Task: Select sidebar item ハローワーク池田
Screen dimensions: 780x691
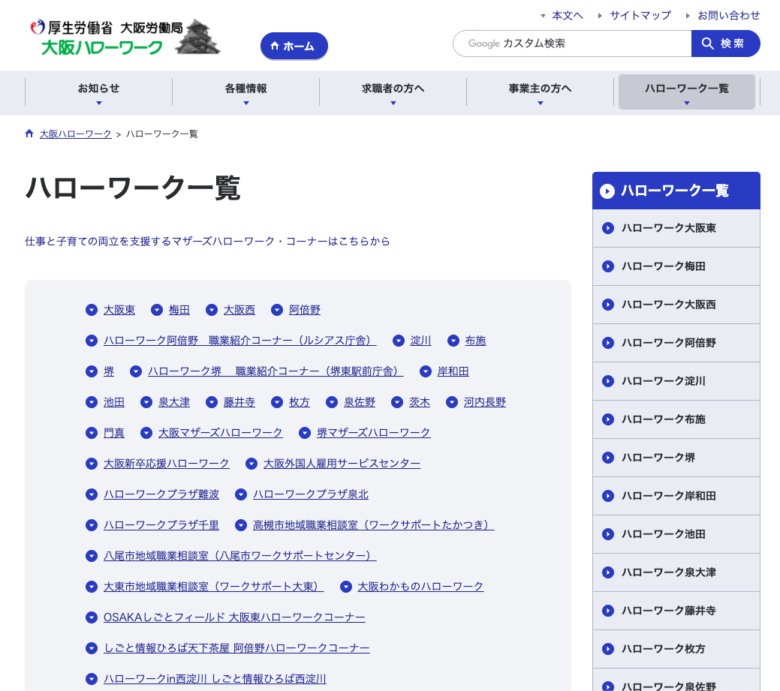Action: pos(676,535)
